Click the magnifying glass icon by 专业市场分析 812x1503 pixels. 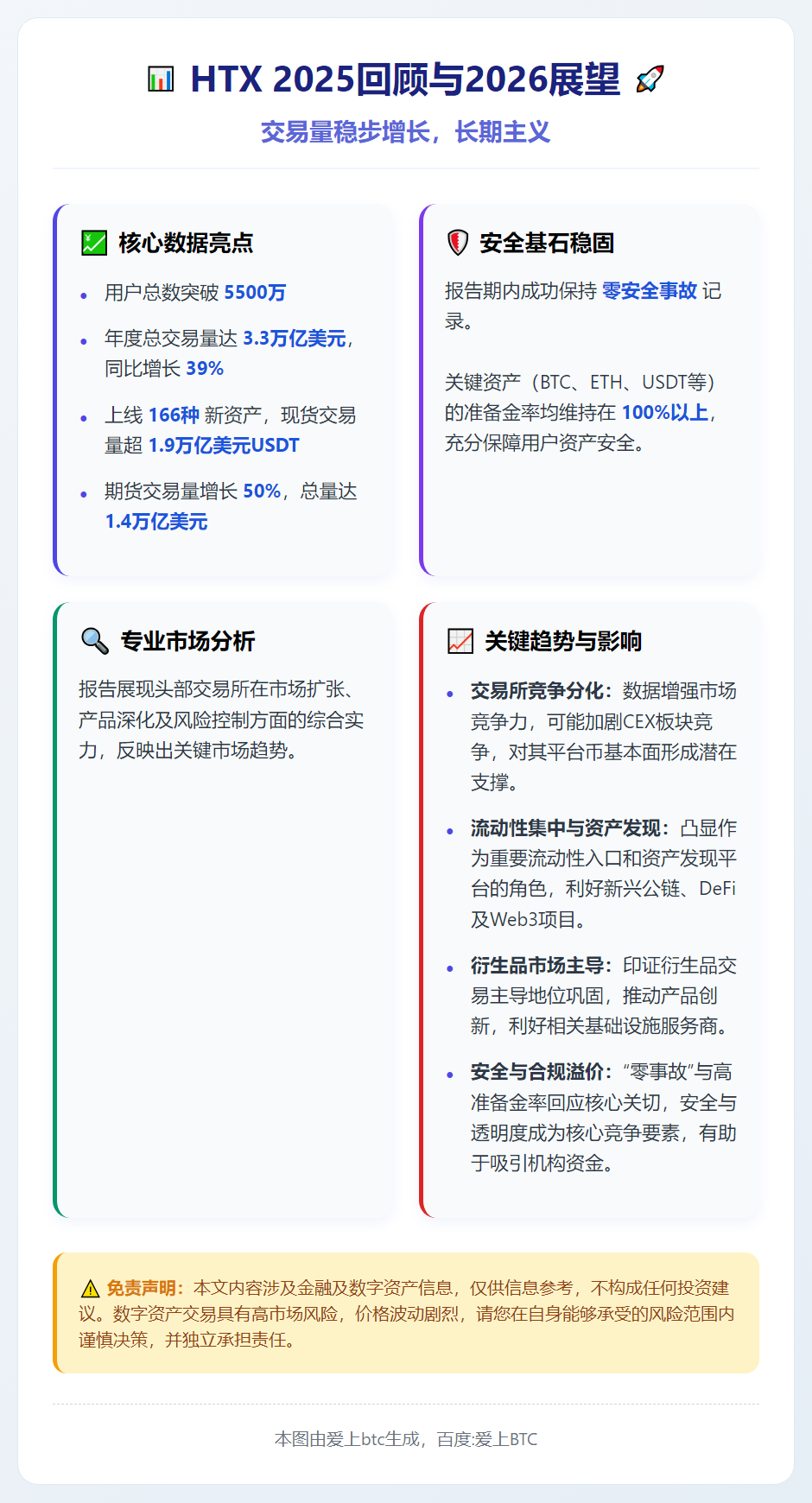coord(94,641)
